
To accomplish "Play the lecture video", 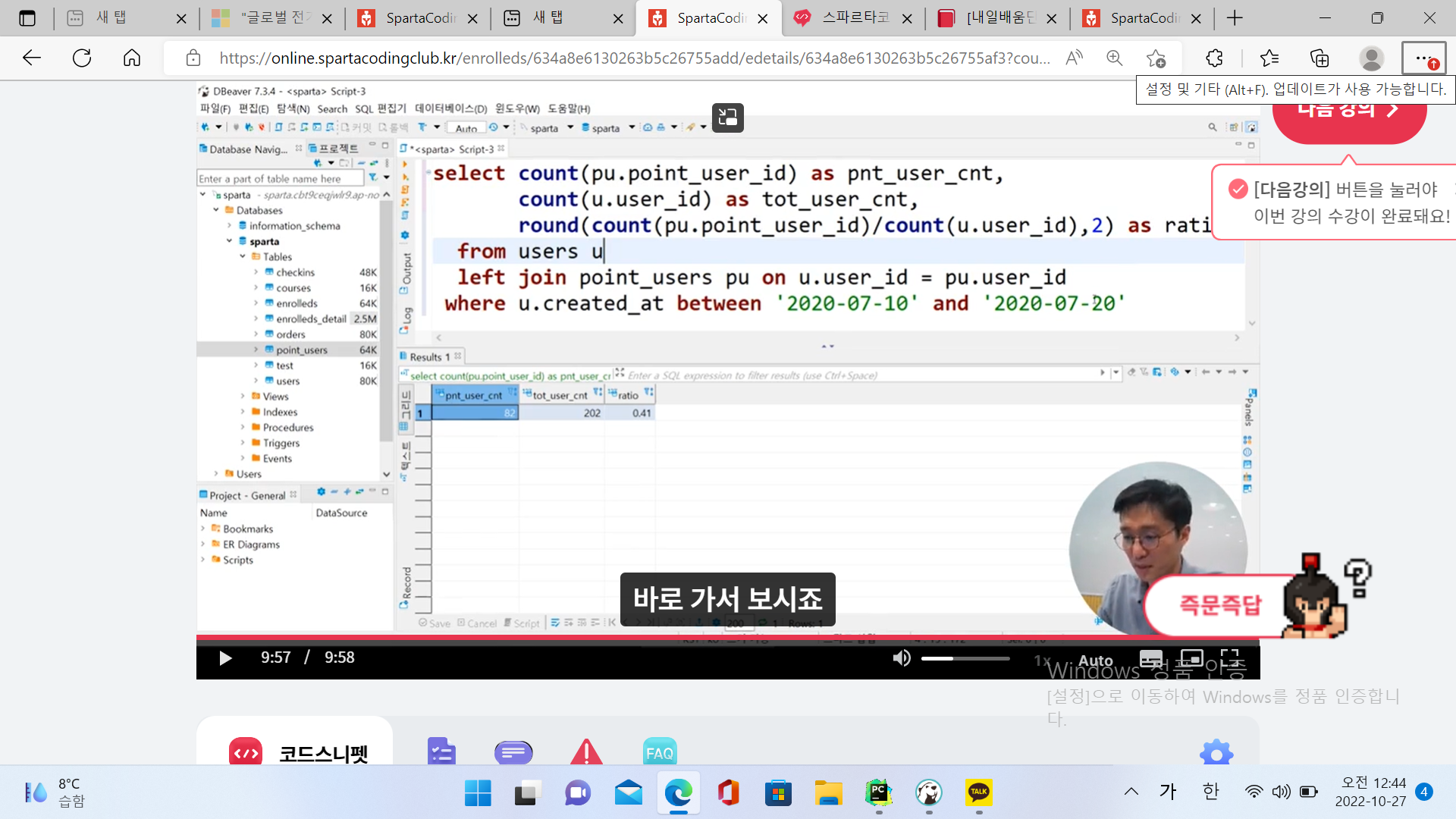I will pyautogui.click(x=225, y=657).
